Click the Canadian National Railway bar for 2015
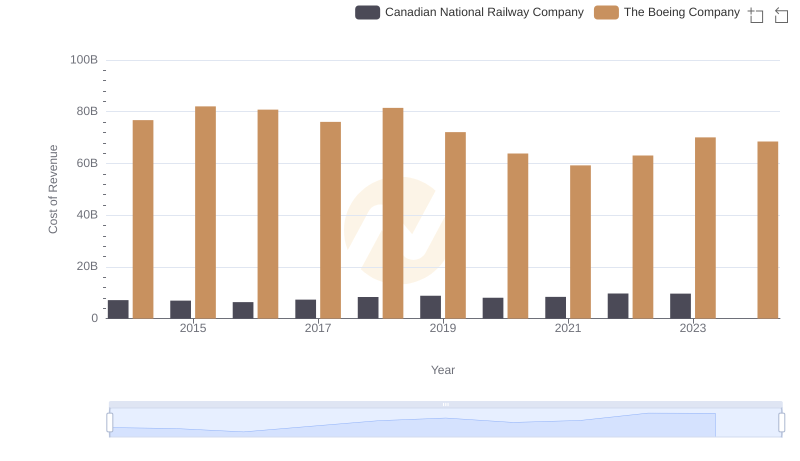The image size is (800, 461). point(181,310)
